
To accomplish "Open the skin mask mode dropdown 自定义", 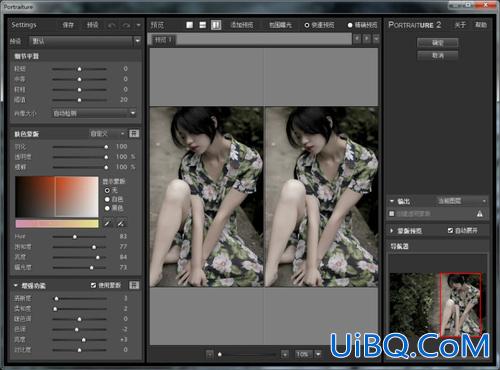I will pyautogui.click(x=107, y=134).
